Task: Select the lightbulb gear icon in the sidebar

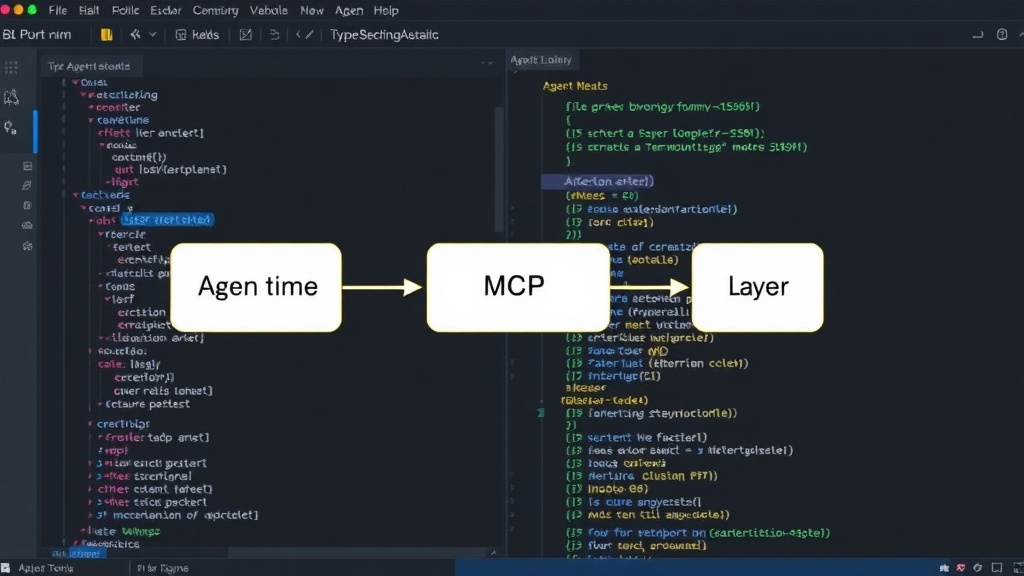Action: 10,127
